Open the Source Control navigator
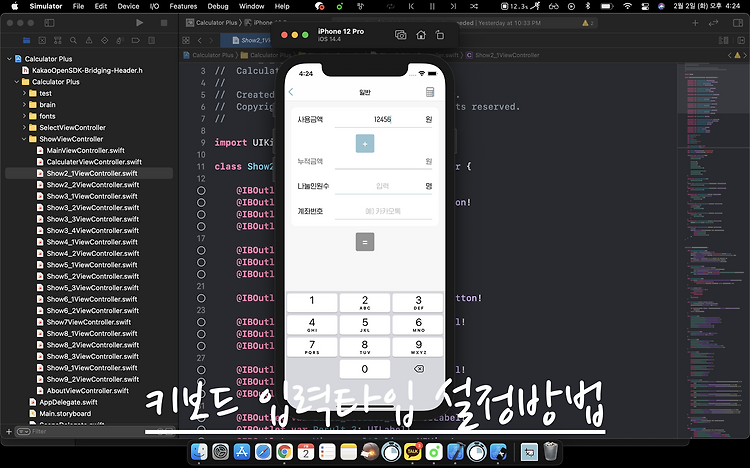750x468 pixels. coord(42,41)
